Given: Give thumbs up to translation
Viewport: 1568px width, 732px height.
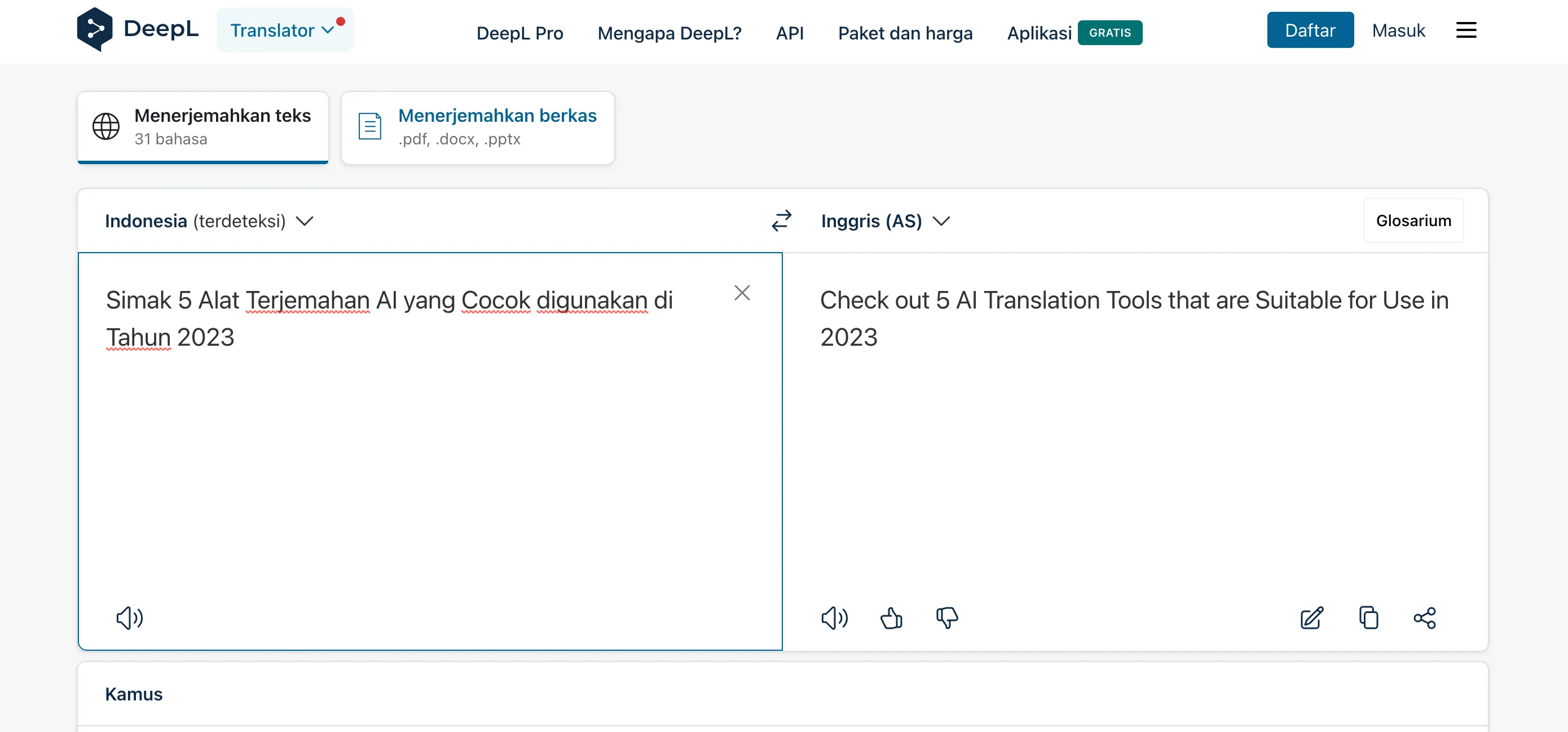Looking at the screenshot, I should click(891, 618).
